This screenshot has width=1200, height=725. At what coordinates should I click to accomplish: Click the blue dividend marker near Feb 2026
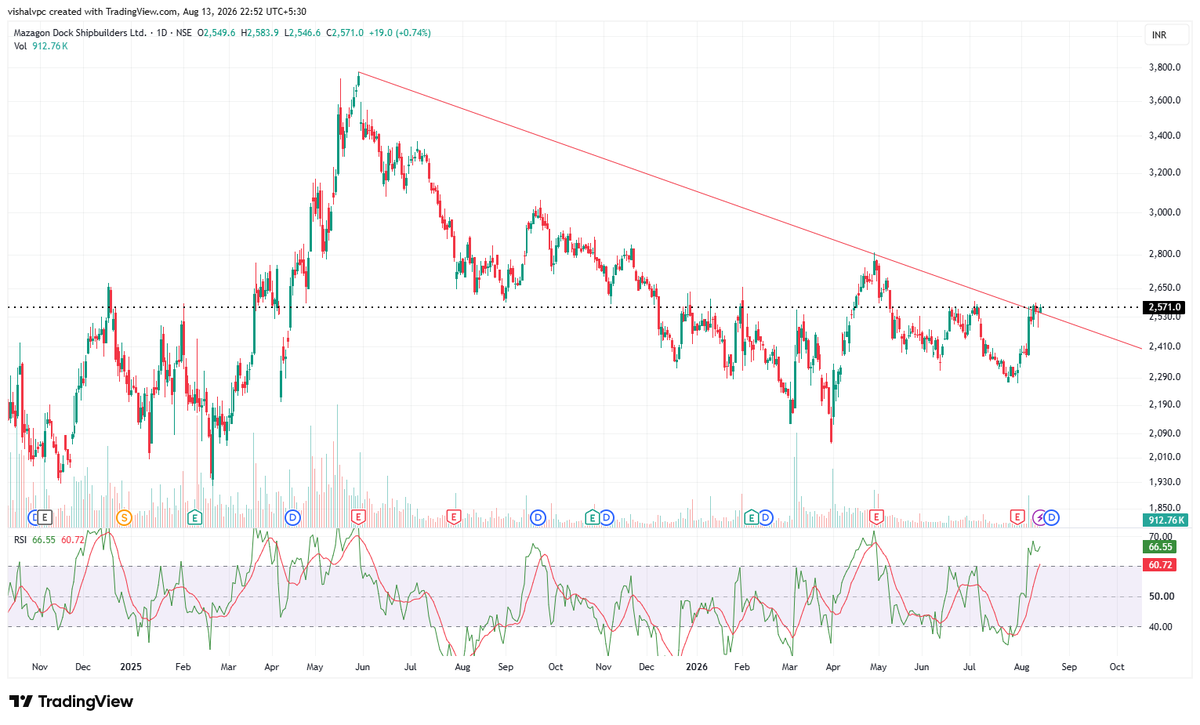click(x=766, y=517)
